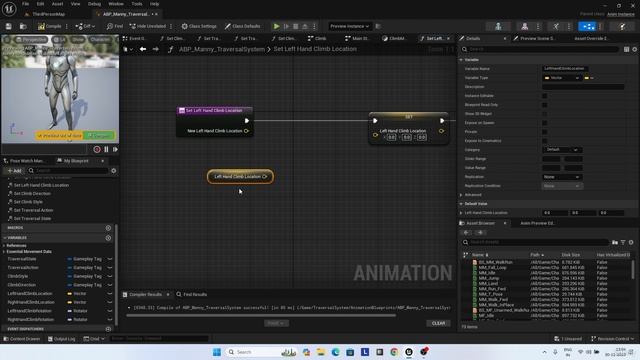Screen dimensions: 640x360
Task: Pause the preview viewport playback
Action: [x=107, y=149]
